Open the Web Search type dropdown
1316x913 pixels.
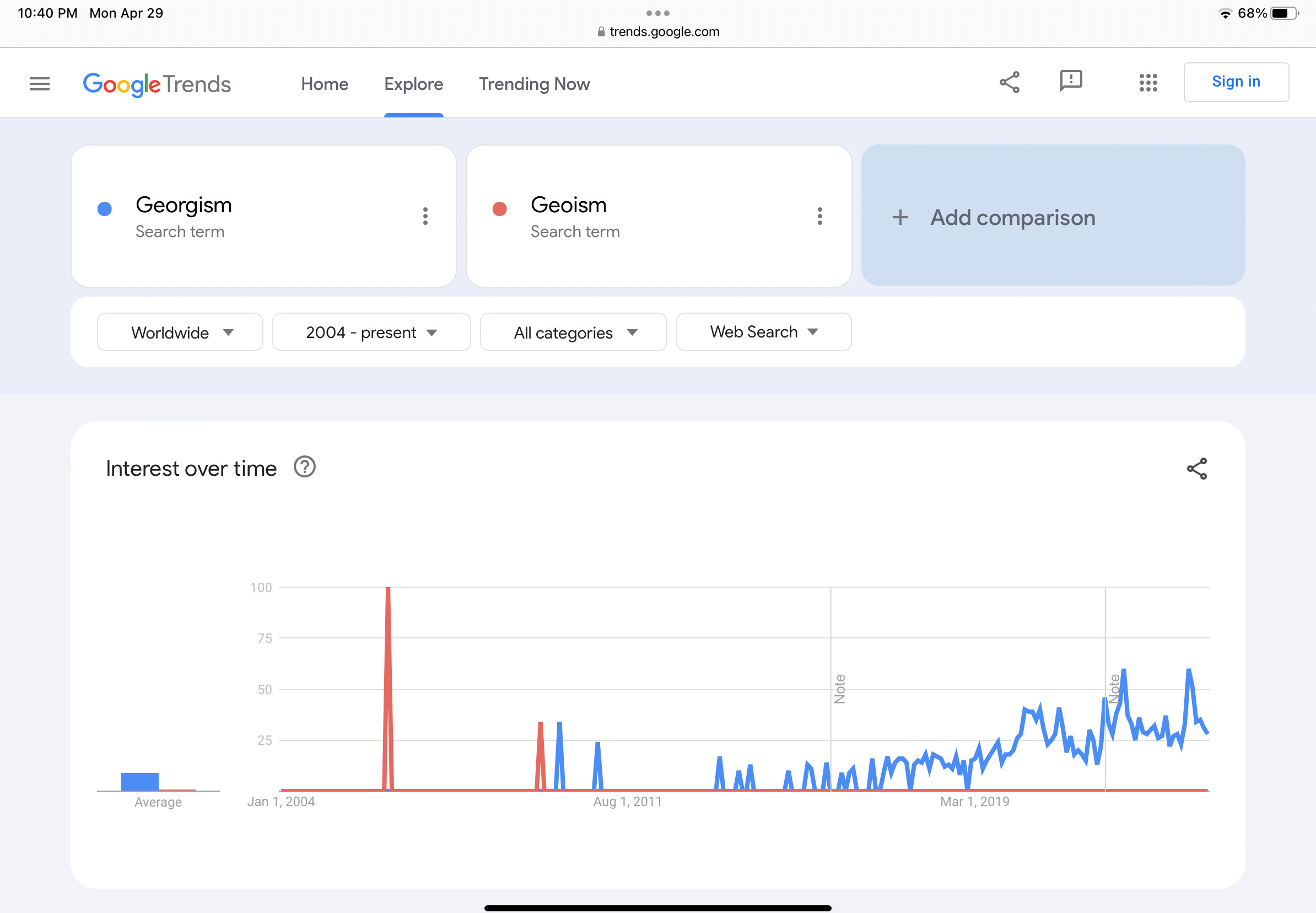point(764,332)
